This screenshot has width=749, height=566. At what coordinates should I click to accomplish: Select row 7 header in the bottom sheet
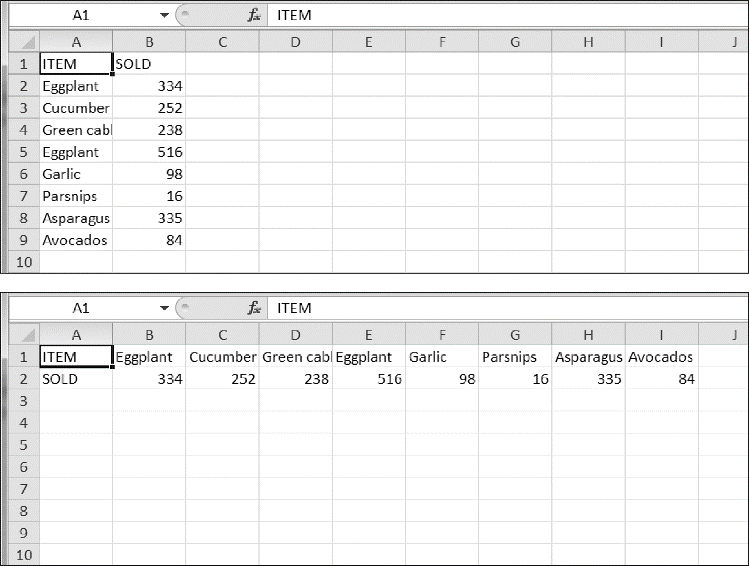coord(24,489)
